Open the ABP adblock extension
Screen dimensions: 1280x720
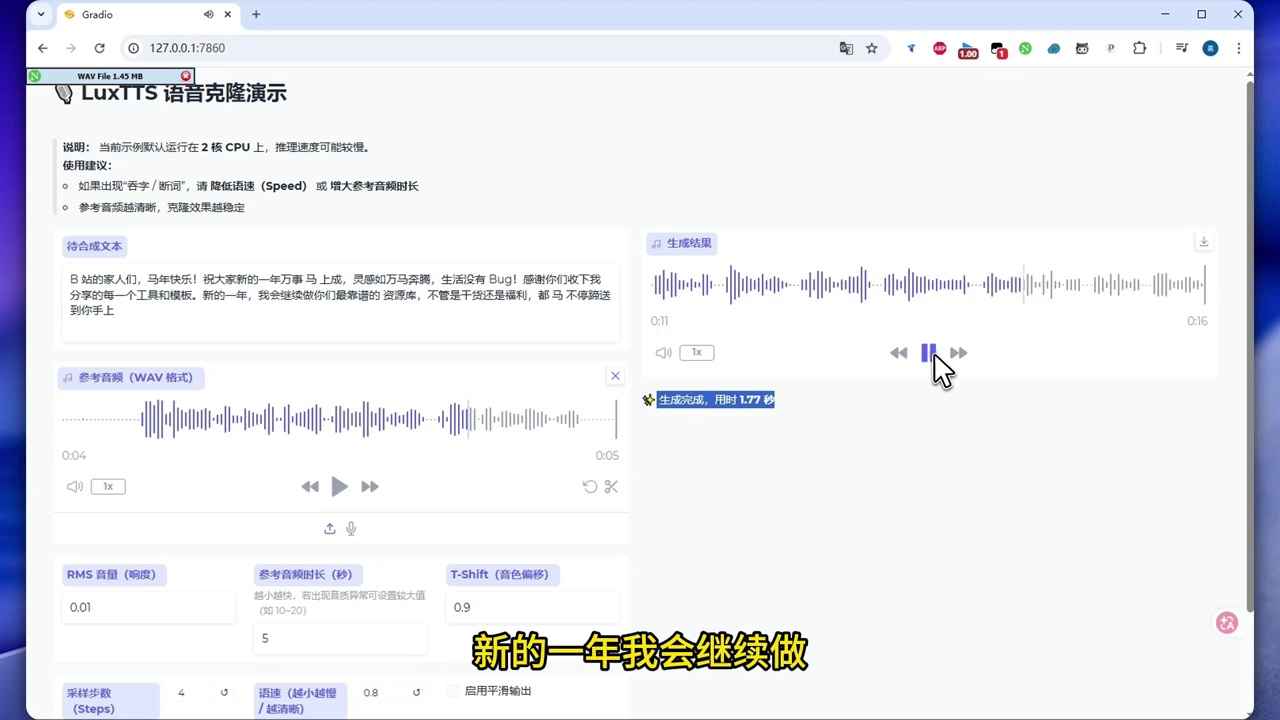[x=940, y=48]
